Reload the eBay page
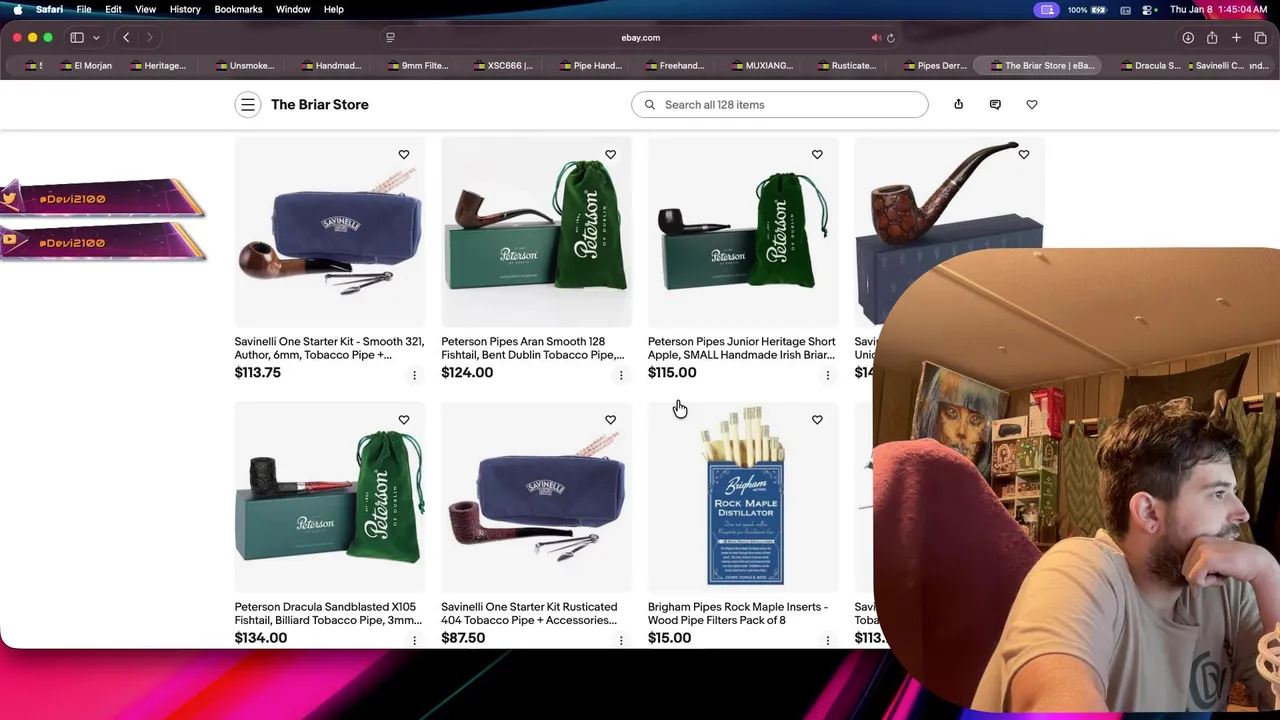 click(x=891, y=38)
